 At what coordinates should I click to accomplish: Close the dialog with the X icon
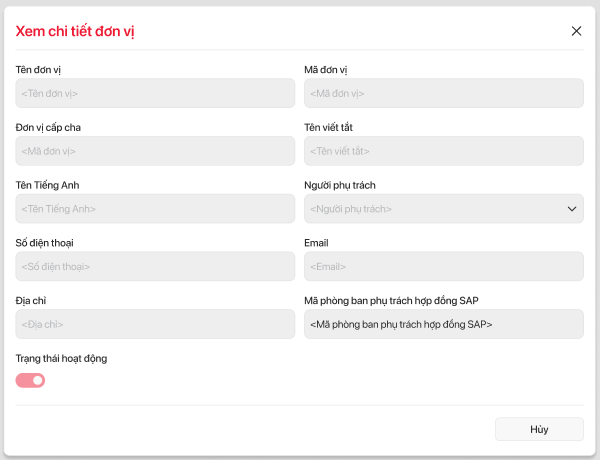point(576,31)
